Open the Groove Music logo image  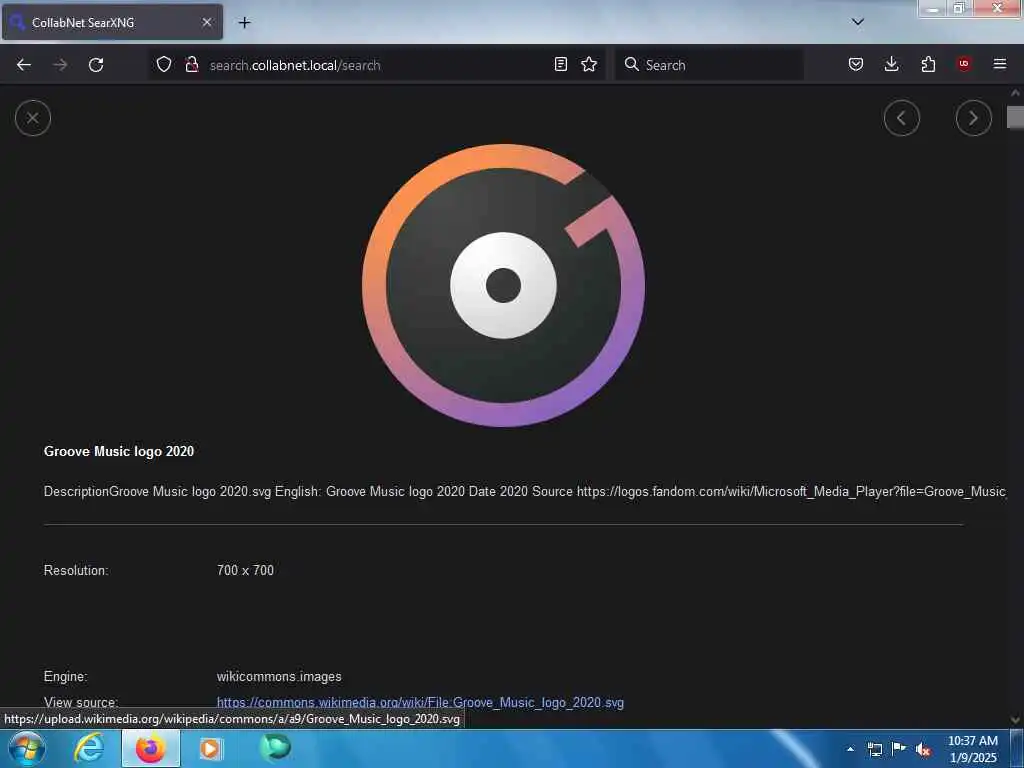504,285
